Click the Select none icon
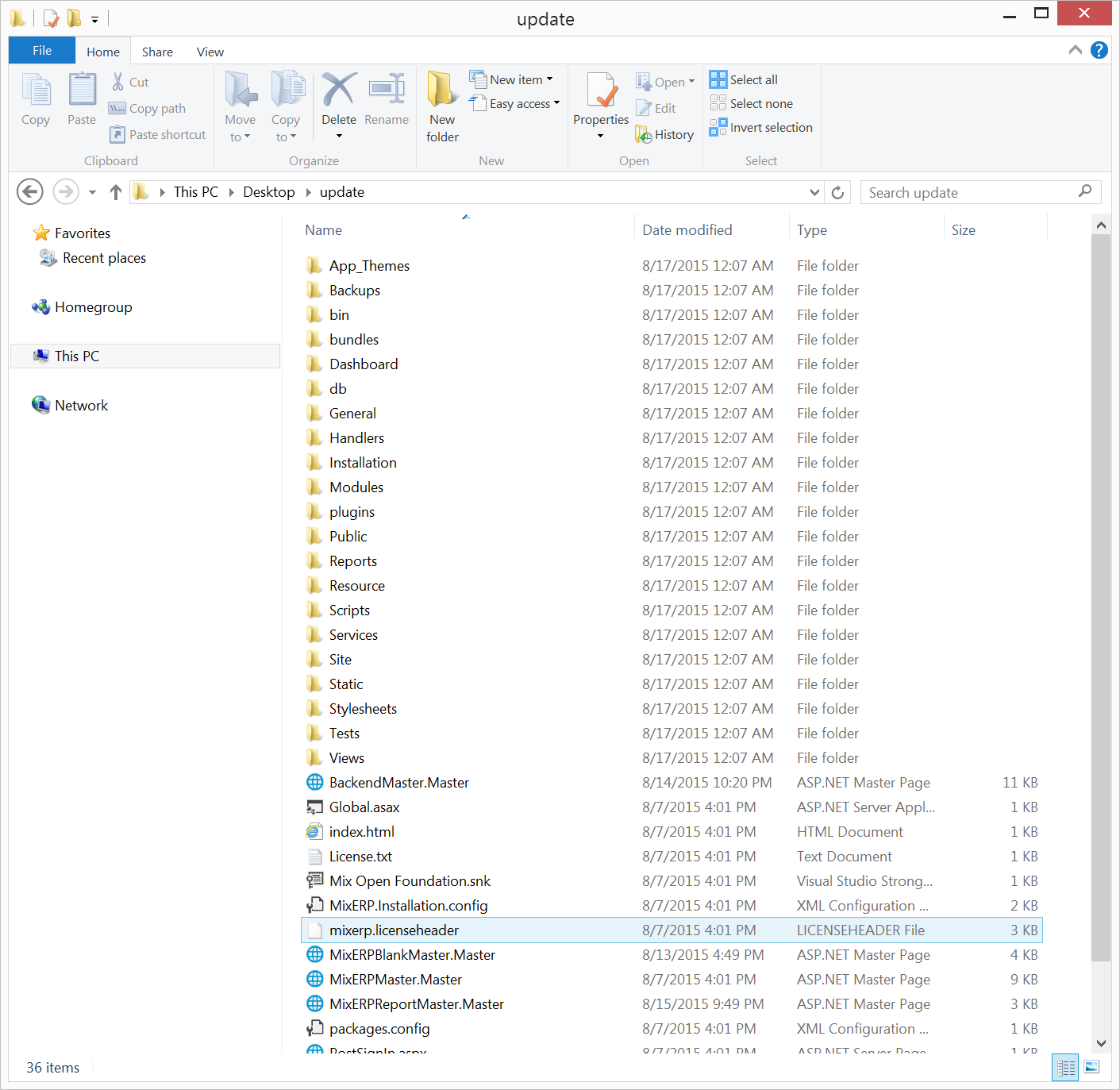This screenshot has width=1120, height=1090. click(x=718, y=103)
